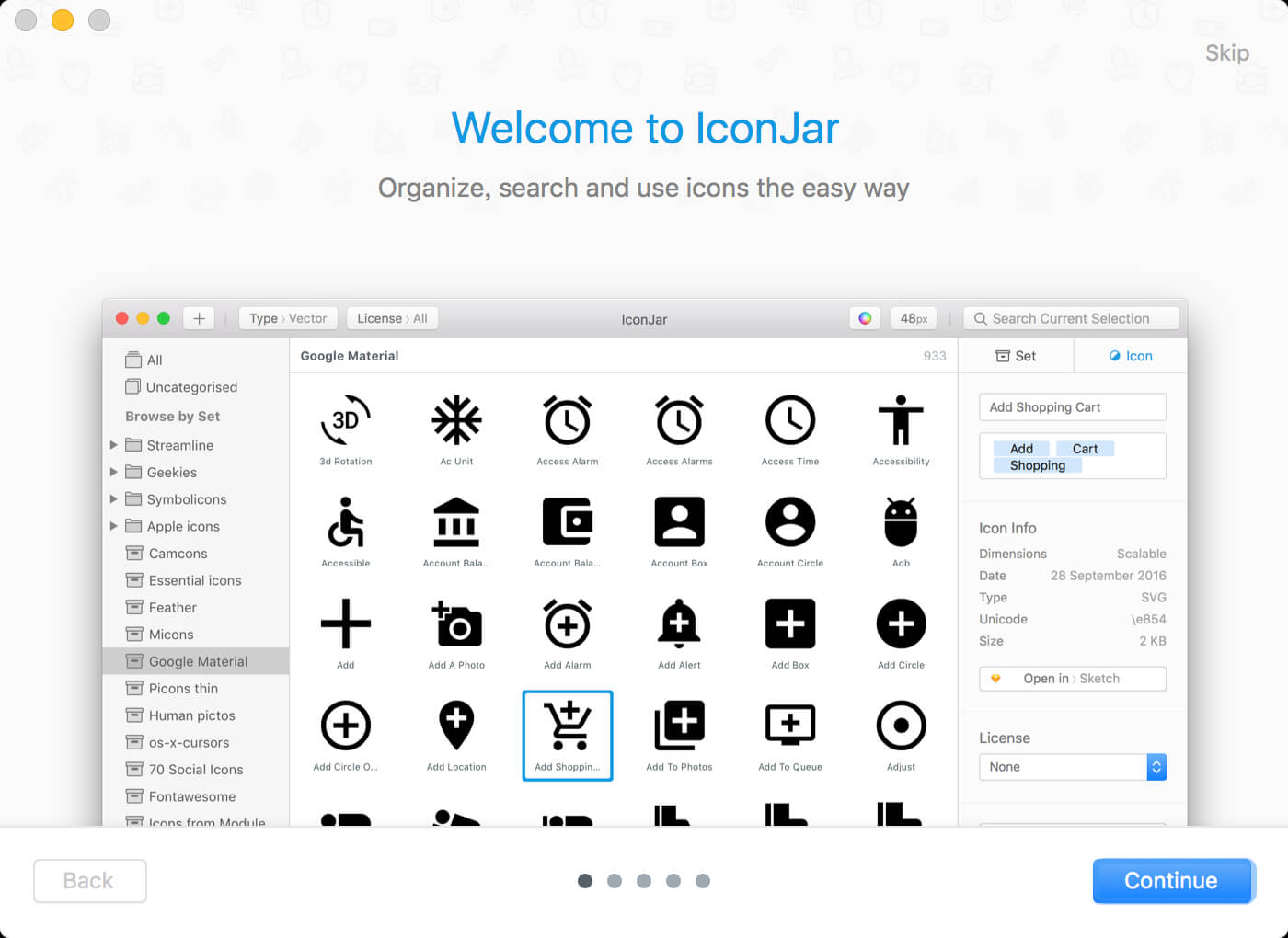This screenshot has width=1288, height=938.
Task: Jump to the third page indicator dot
Action: point(644,881)
